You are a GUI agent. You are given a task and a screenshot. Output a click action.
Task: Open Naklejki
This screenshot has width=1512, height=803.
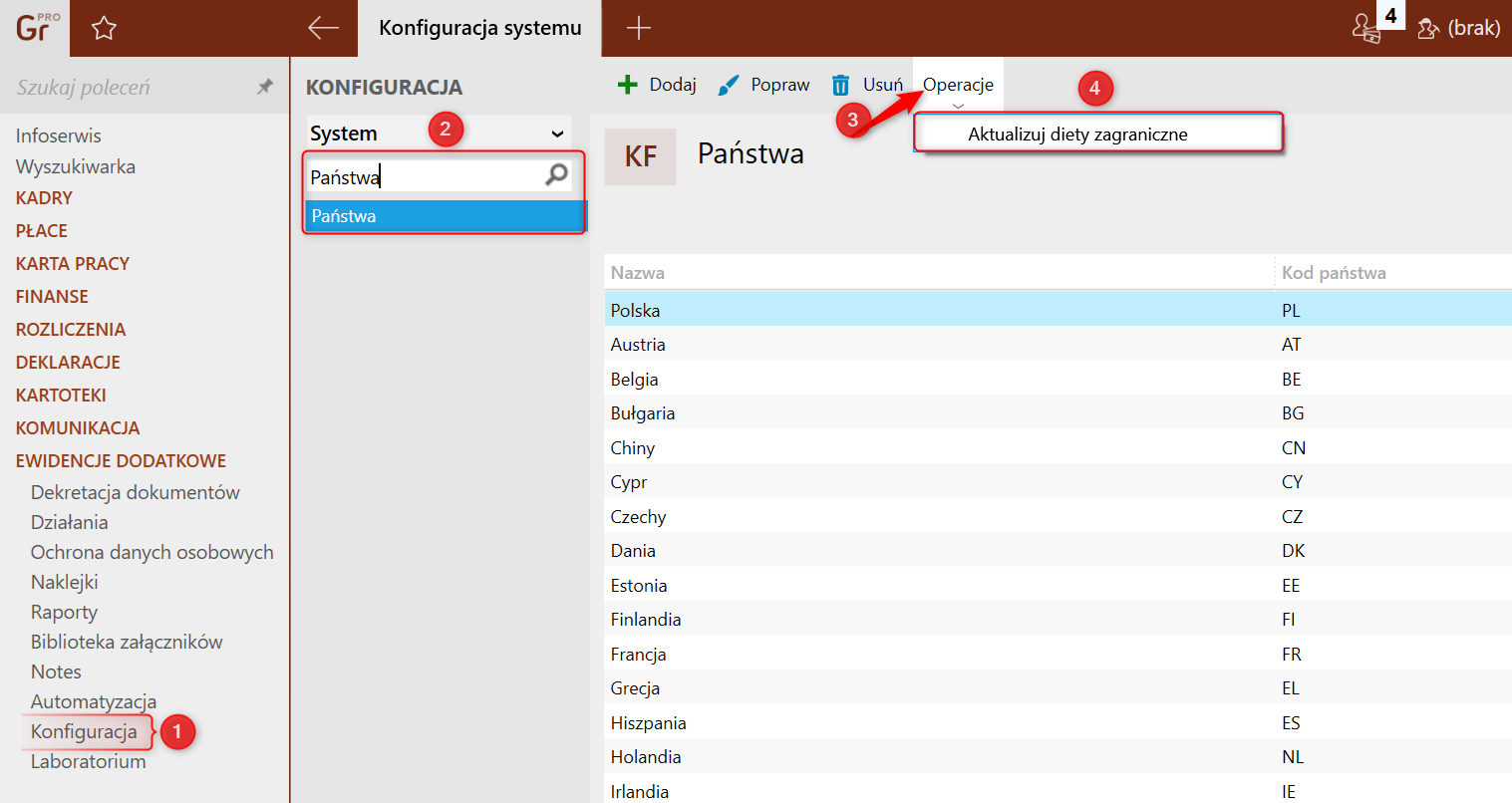64,582
